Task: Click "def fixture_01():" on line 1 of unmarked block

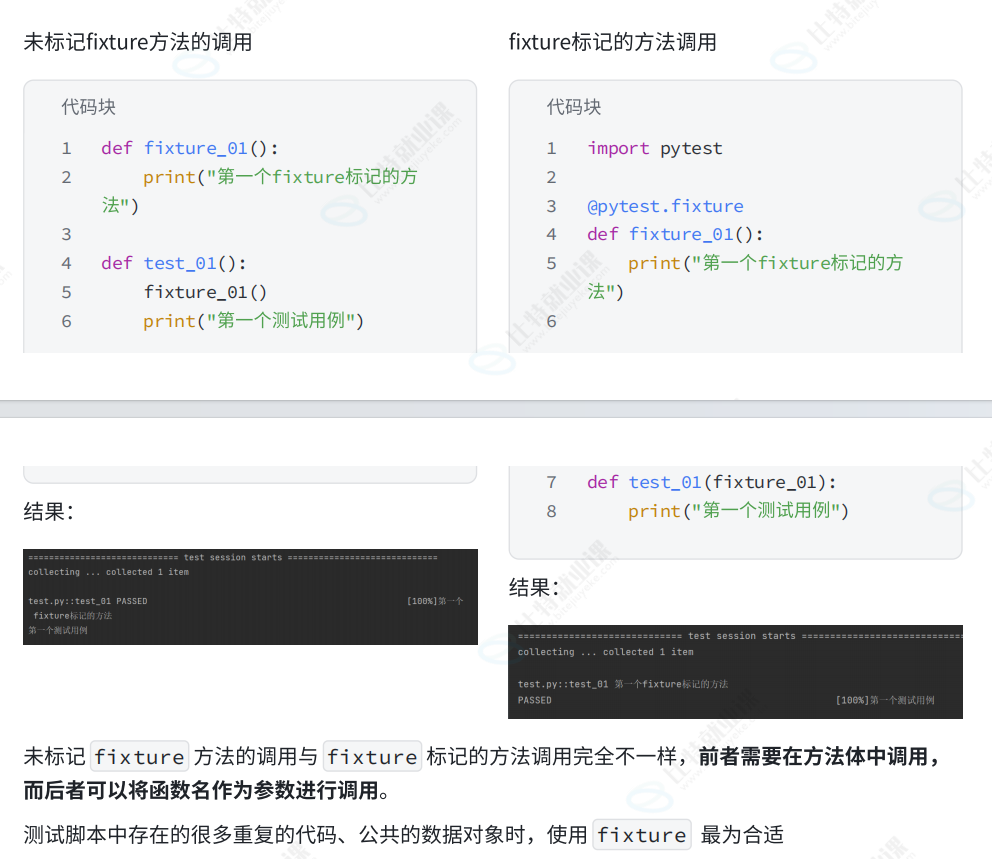Action: [x=189, y=148]
